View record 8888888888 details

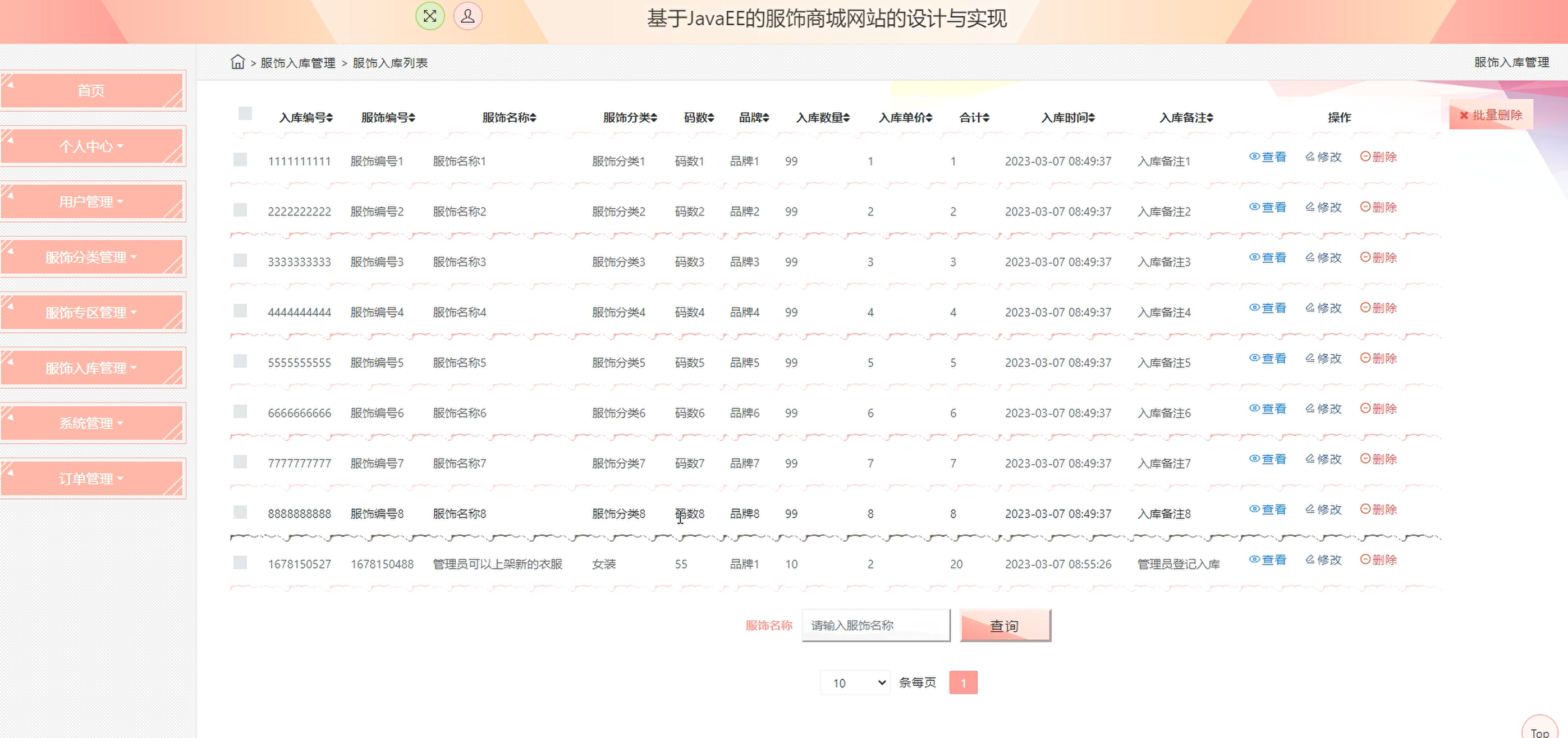coord(1268,510)
